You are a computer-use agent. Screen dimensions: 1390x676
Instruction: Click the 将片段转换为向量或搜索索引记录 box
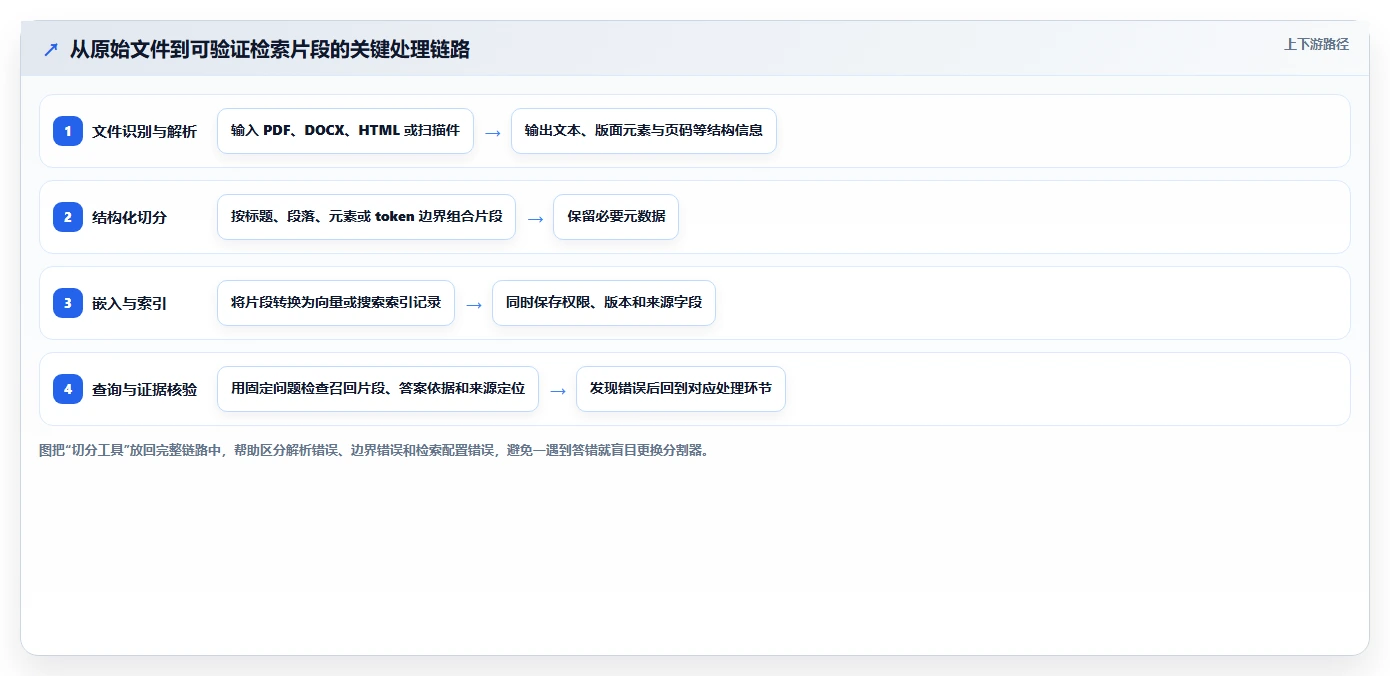click(336, 303)
